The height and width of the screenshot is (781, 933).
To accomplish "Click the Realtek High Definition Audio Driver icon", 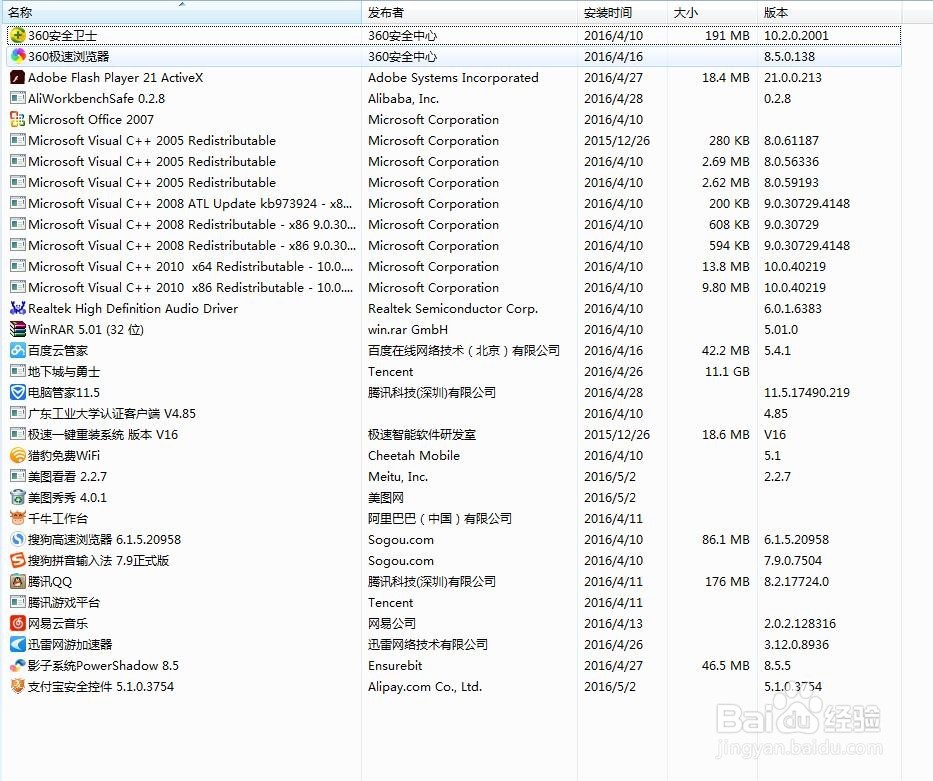I will [x=18, y=308].
